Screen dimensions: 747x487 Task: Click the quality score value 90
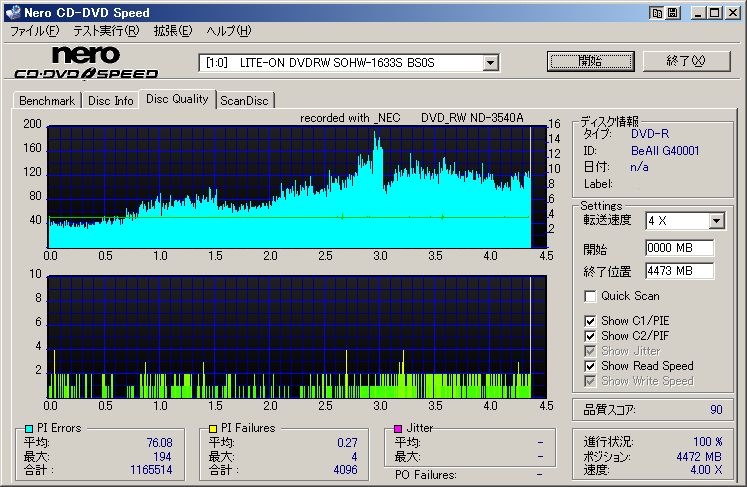(x=716, y=410)
